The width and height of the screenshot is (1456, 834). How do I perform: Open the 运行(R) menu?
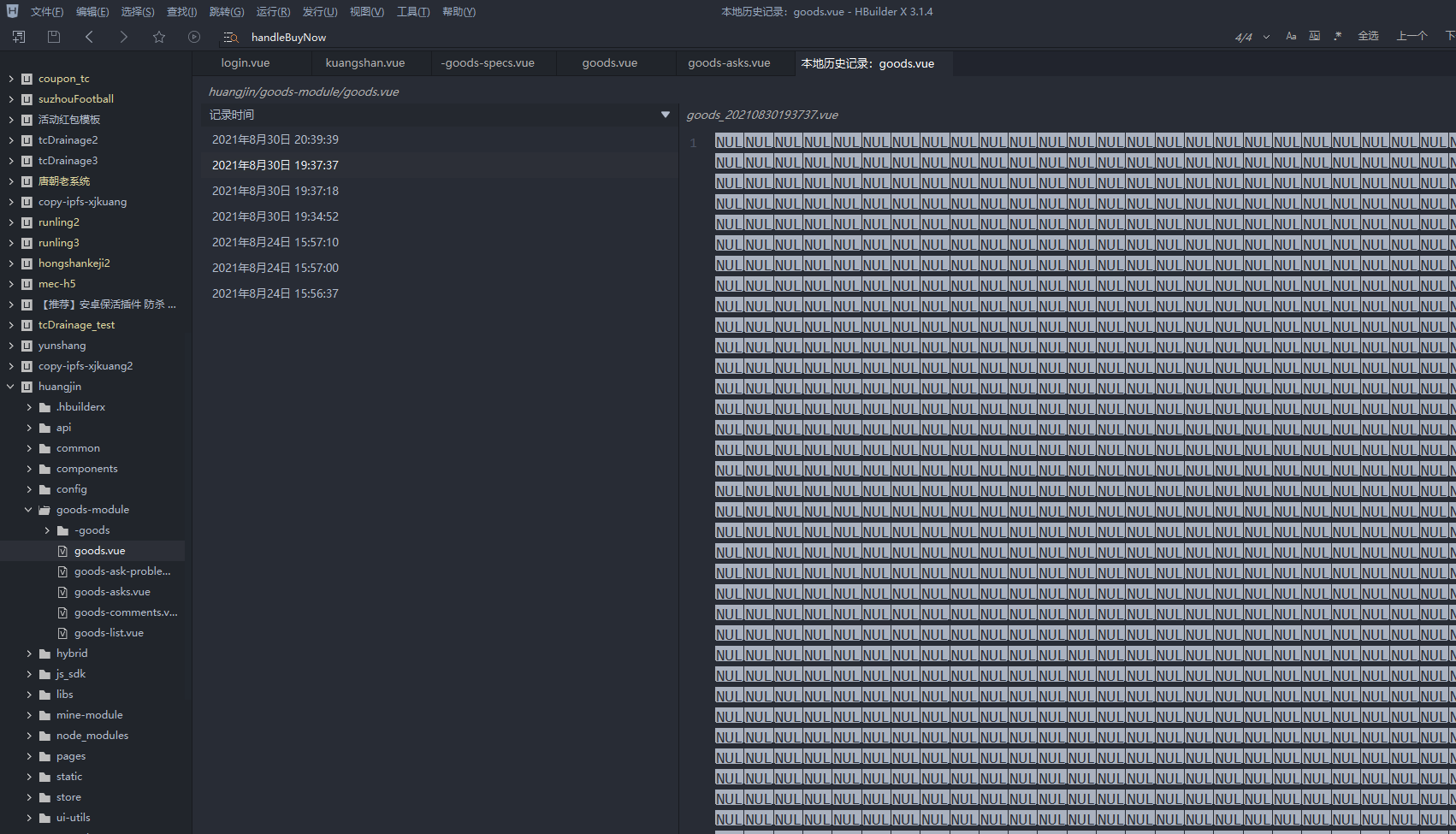click(x=273, y=12)
